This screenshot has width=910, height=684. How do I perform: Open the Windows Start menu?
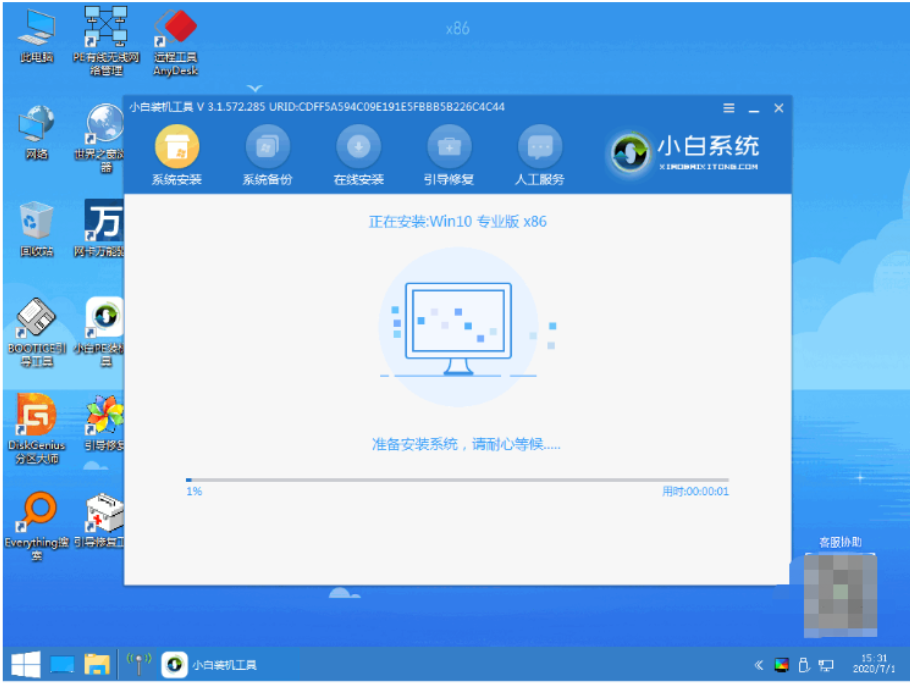click(26, 664)
